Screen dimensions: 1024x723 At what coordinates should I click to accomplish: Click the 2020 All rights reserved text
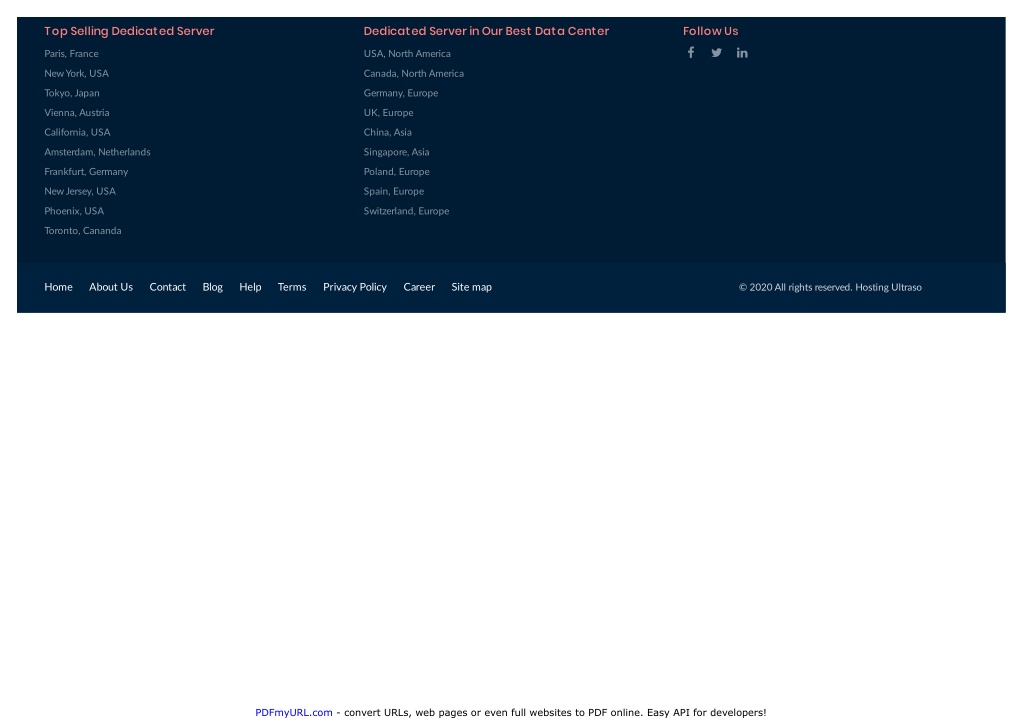[x=830, y=287]
